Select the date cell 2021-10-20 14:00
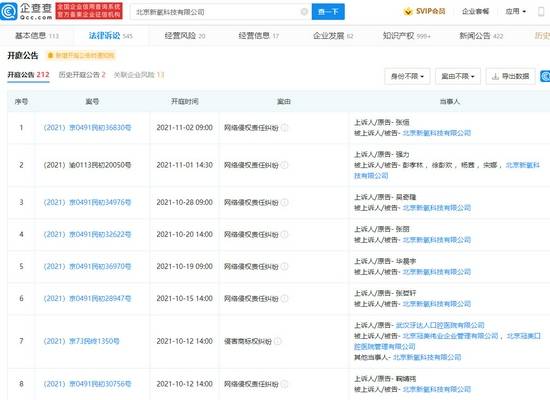This screenshot has width=550, height=400. point(185,234)
